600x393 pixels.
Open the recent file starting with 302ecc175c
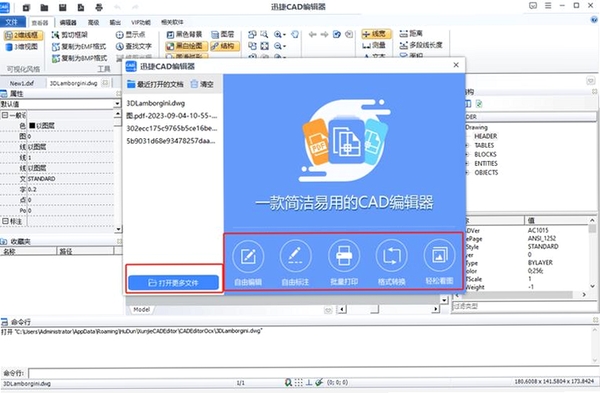point(172,128)
